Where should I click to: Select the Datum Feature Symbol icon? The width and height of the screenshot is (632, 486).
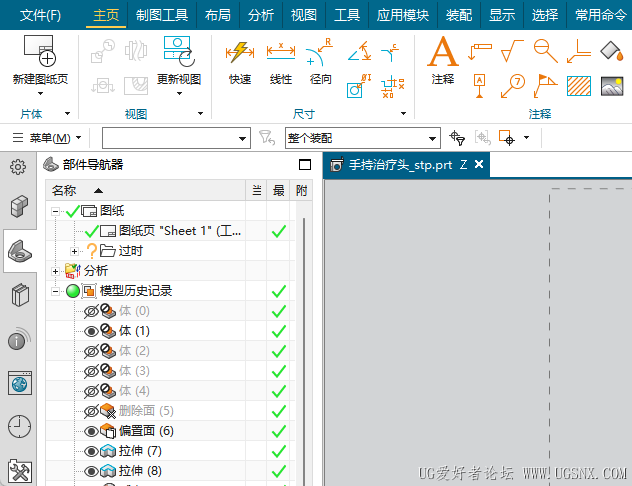point(479,86)
